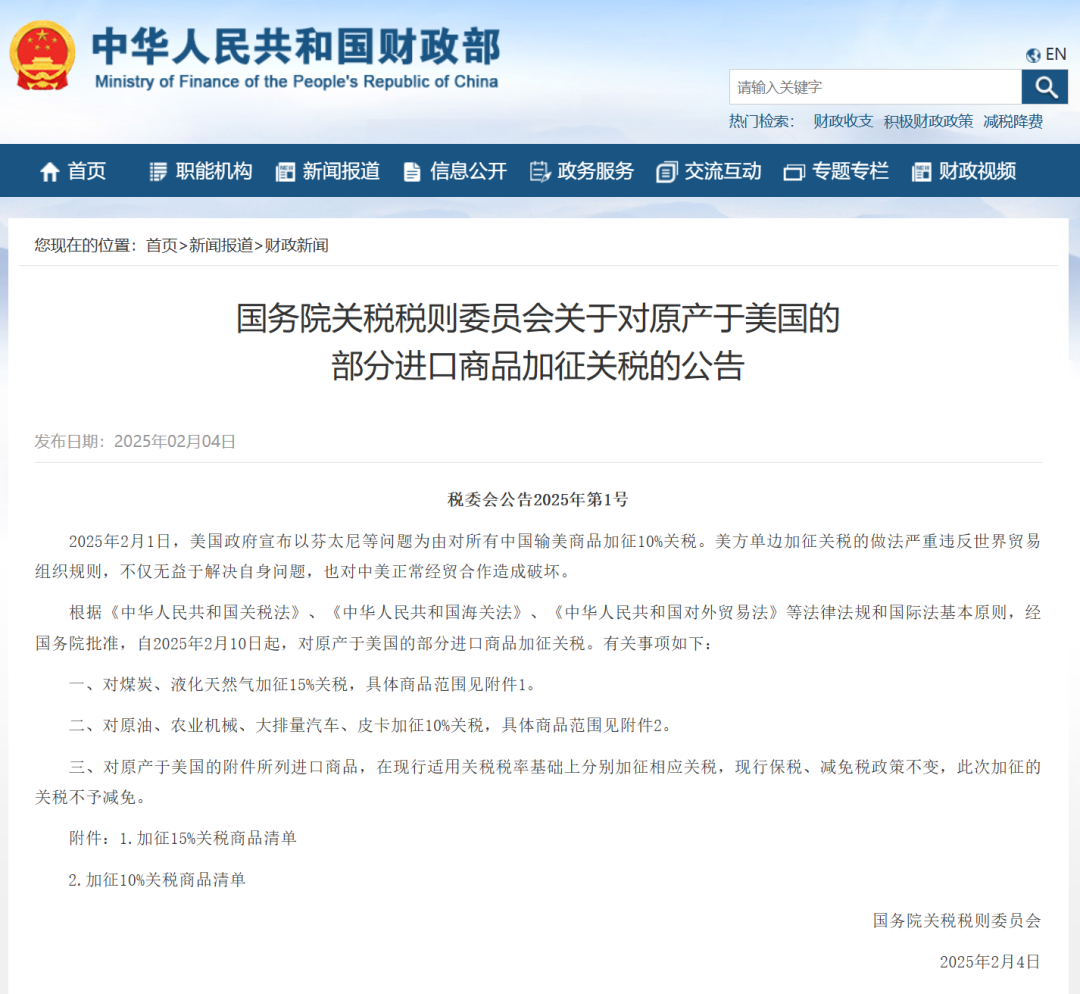
Task: Click the globe icon near EN
Action: pyautogui.click(x=1031, y=55)
